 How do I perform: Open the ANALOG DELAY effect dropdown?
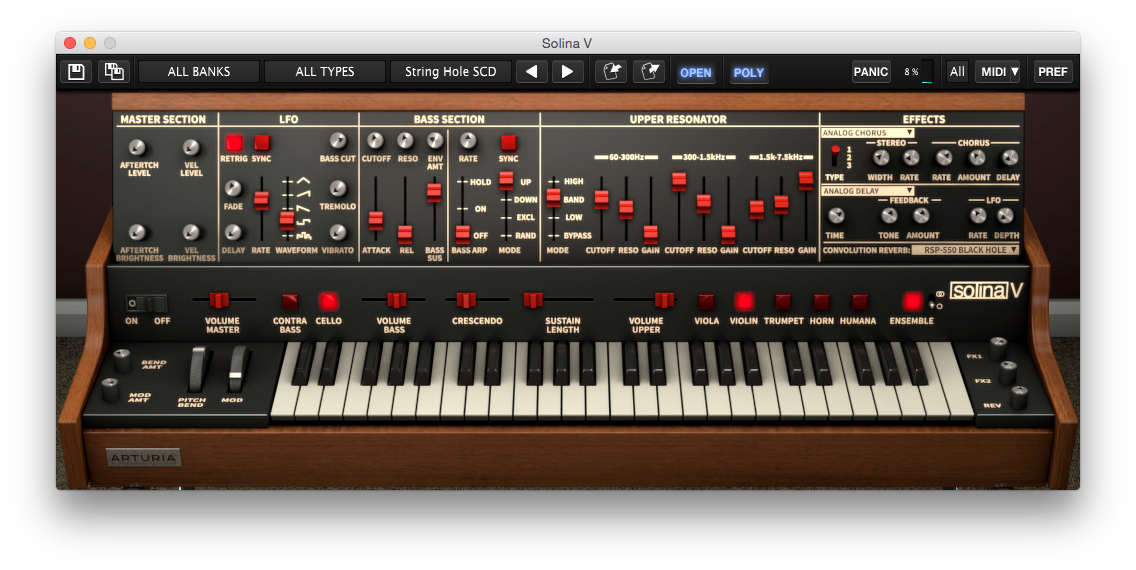868,191
